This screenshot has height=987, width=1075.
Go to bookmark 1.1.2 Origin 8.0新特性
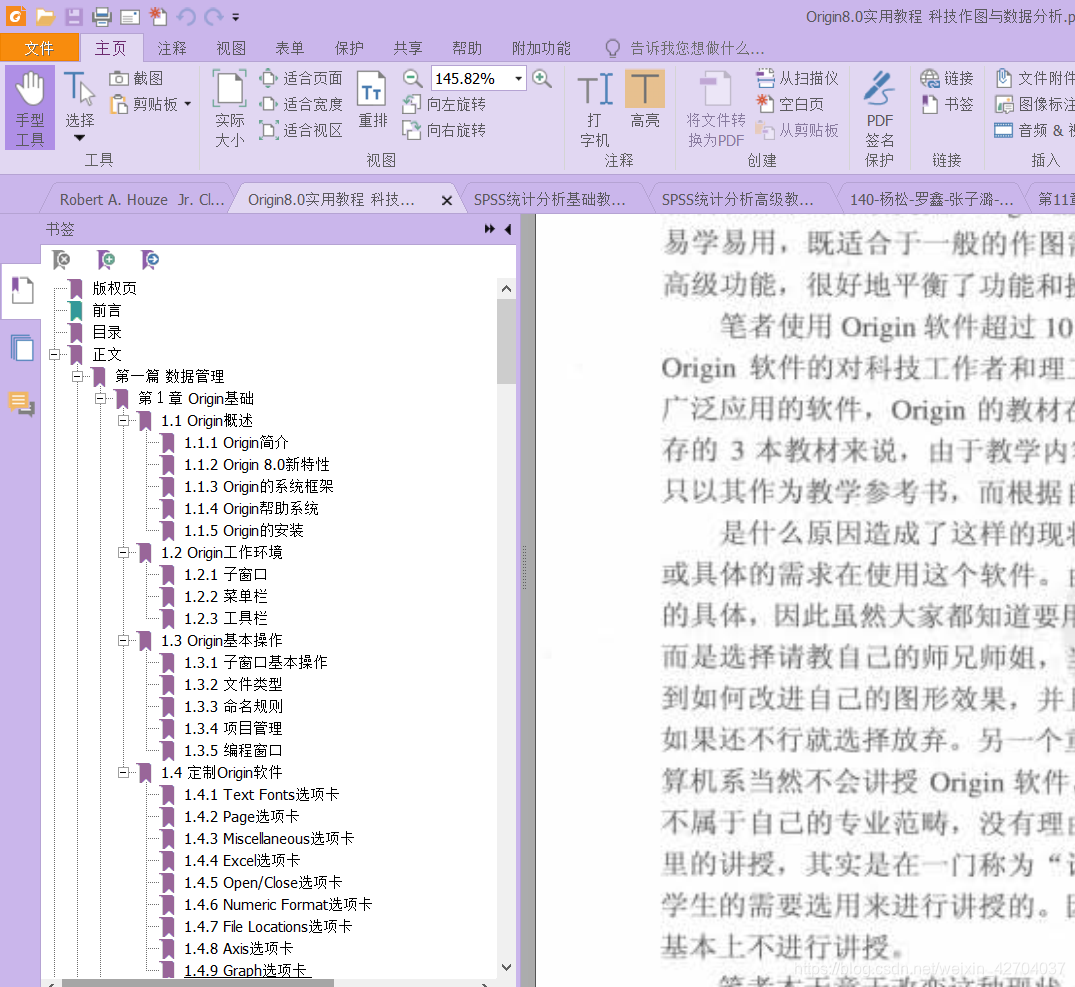click(x=256, y=465)
